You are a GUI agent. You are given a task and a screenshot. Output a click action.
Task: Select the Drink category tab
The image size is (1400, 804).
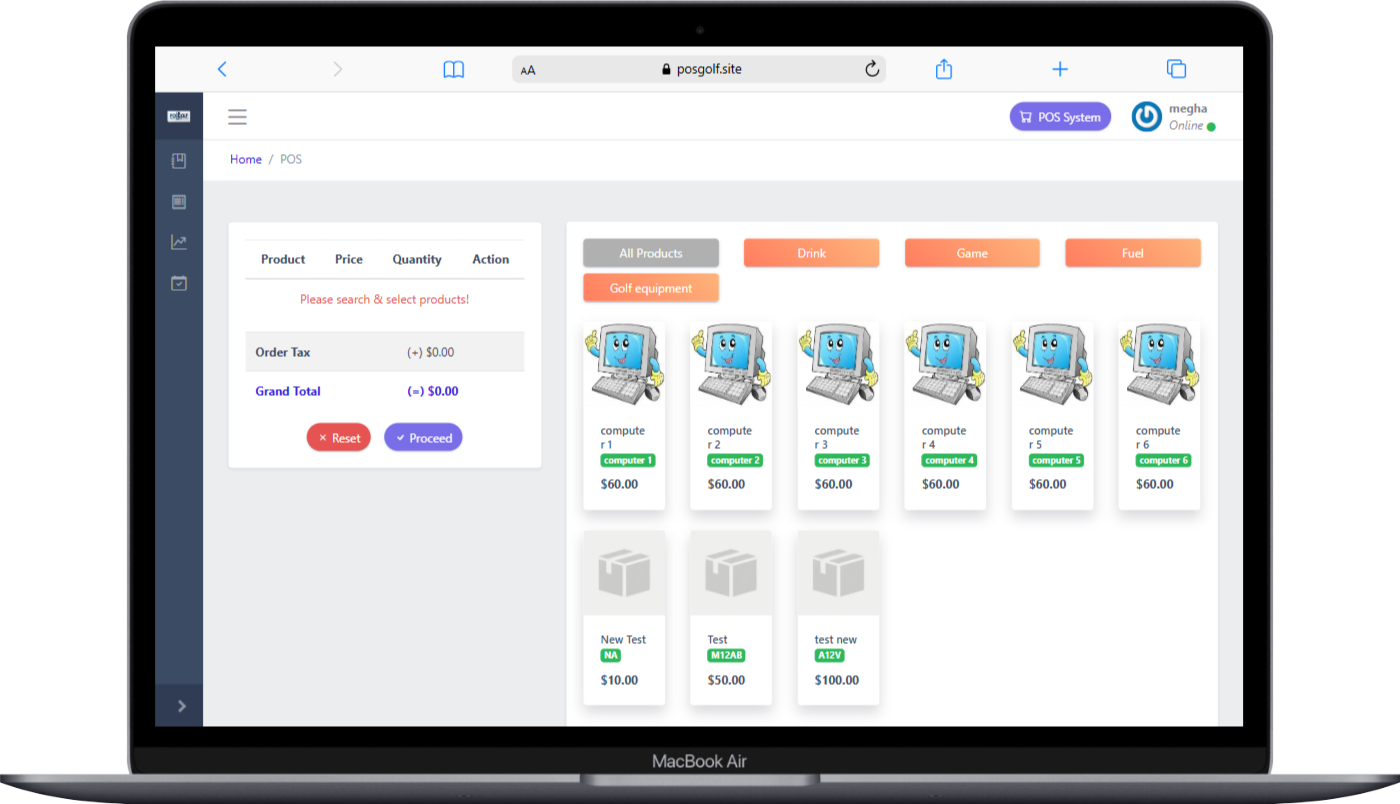[811, 253]
